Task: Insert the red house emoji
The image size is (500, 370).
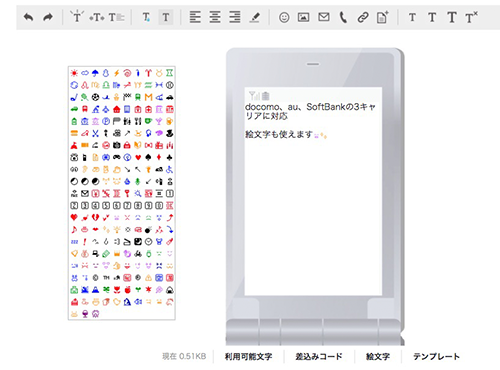Action: 117,109
